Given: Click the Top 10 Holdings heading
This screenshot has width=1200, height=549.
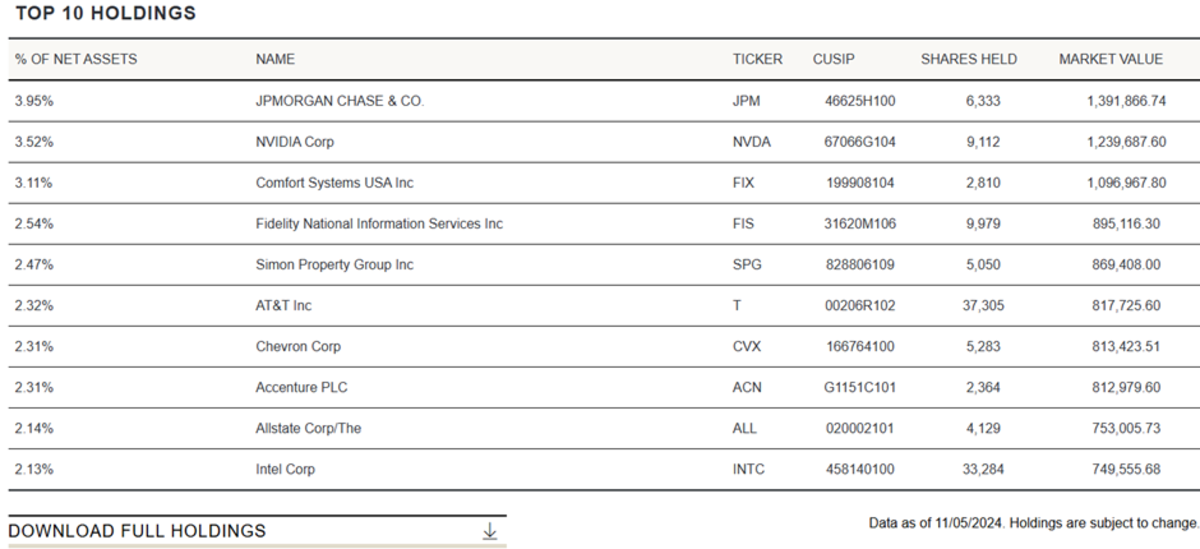Looking at the screenshot, I should (x=106, y=14).
